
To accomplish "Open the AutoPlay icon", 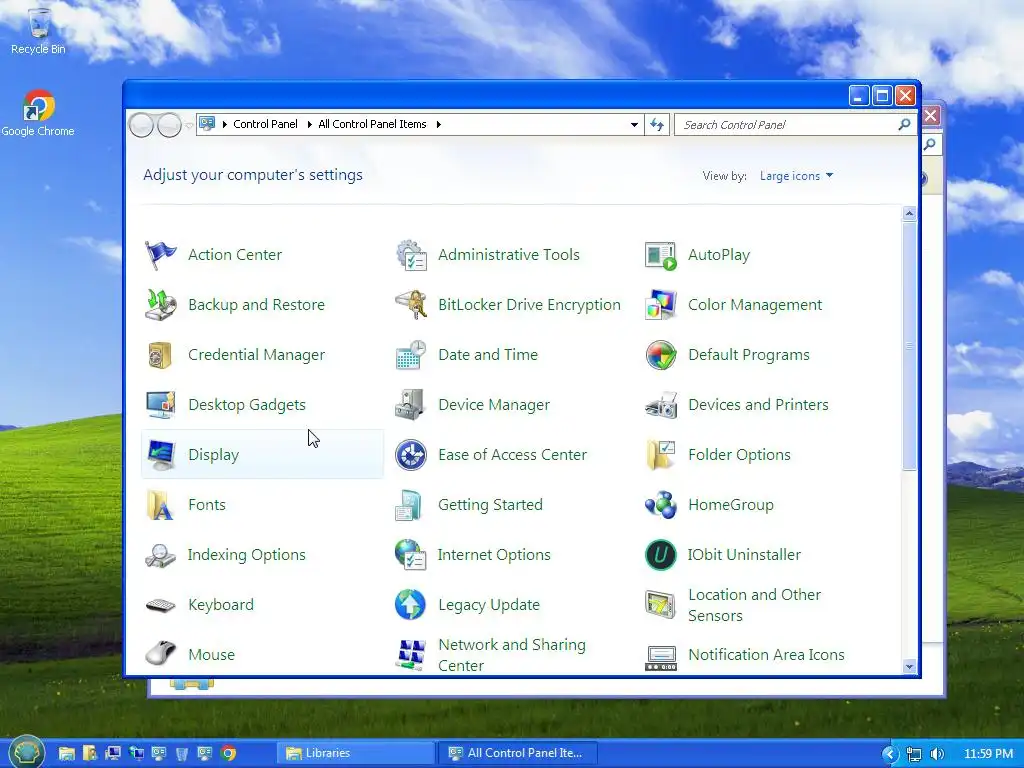I will 661,255.
